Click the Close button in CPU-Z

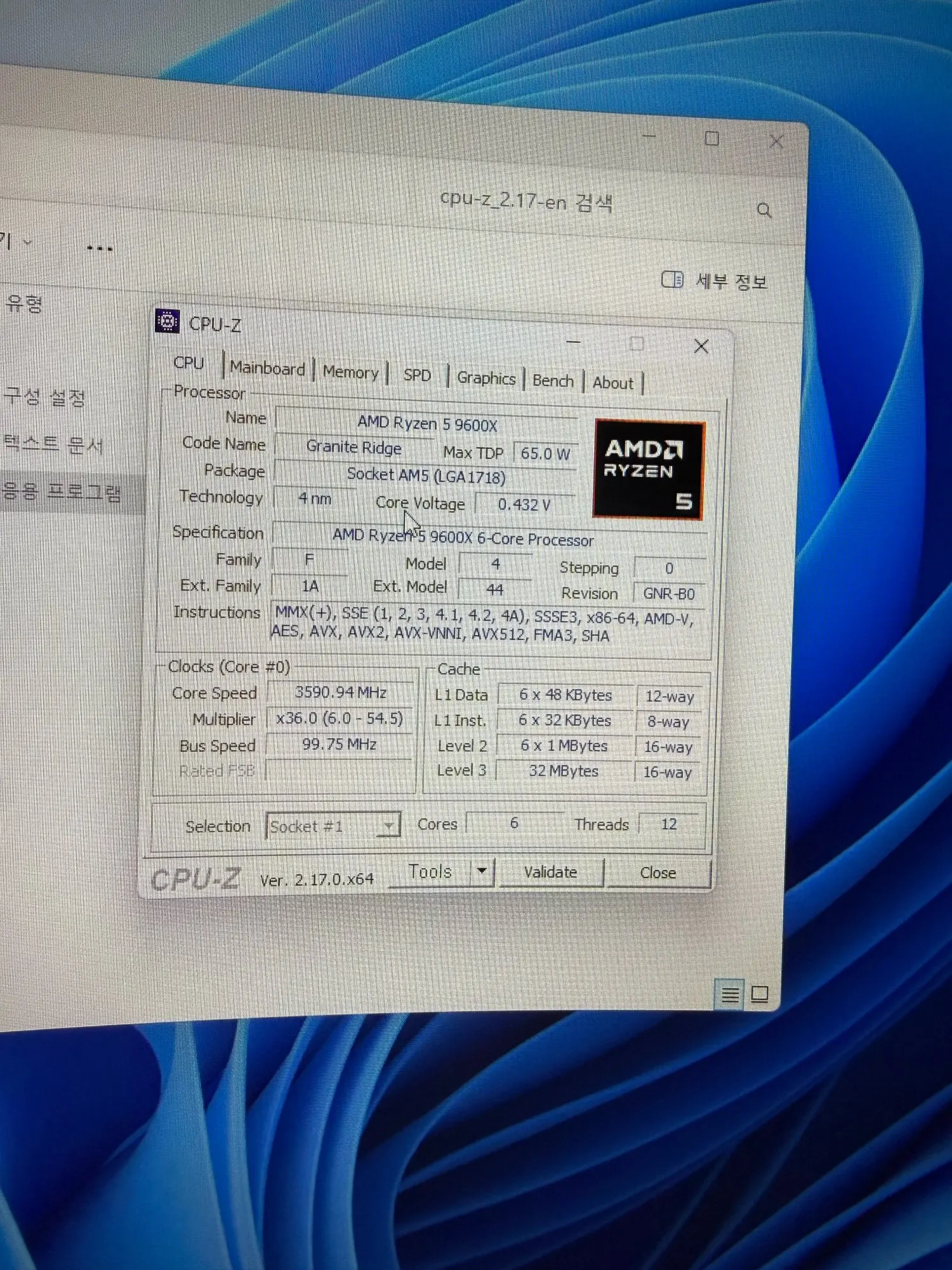click(x=658, y=873)
